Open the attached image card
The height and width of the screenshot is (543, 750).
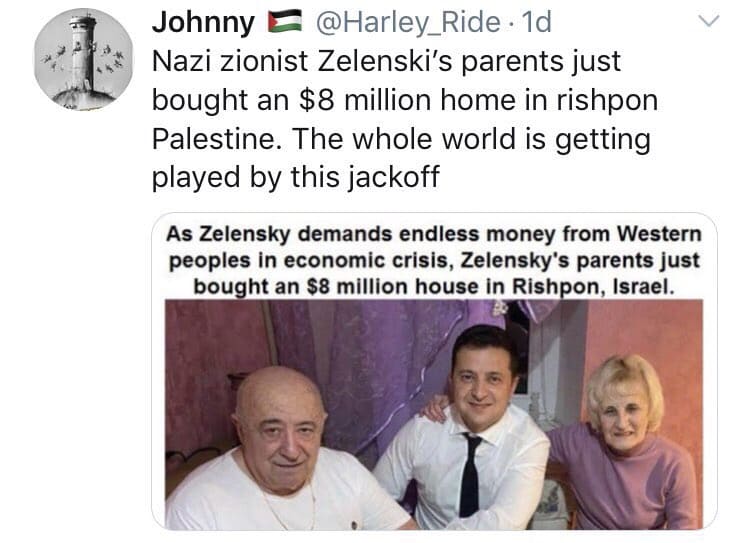(434, 371)
